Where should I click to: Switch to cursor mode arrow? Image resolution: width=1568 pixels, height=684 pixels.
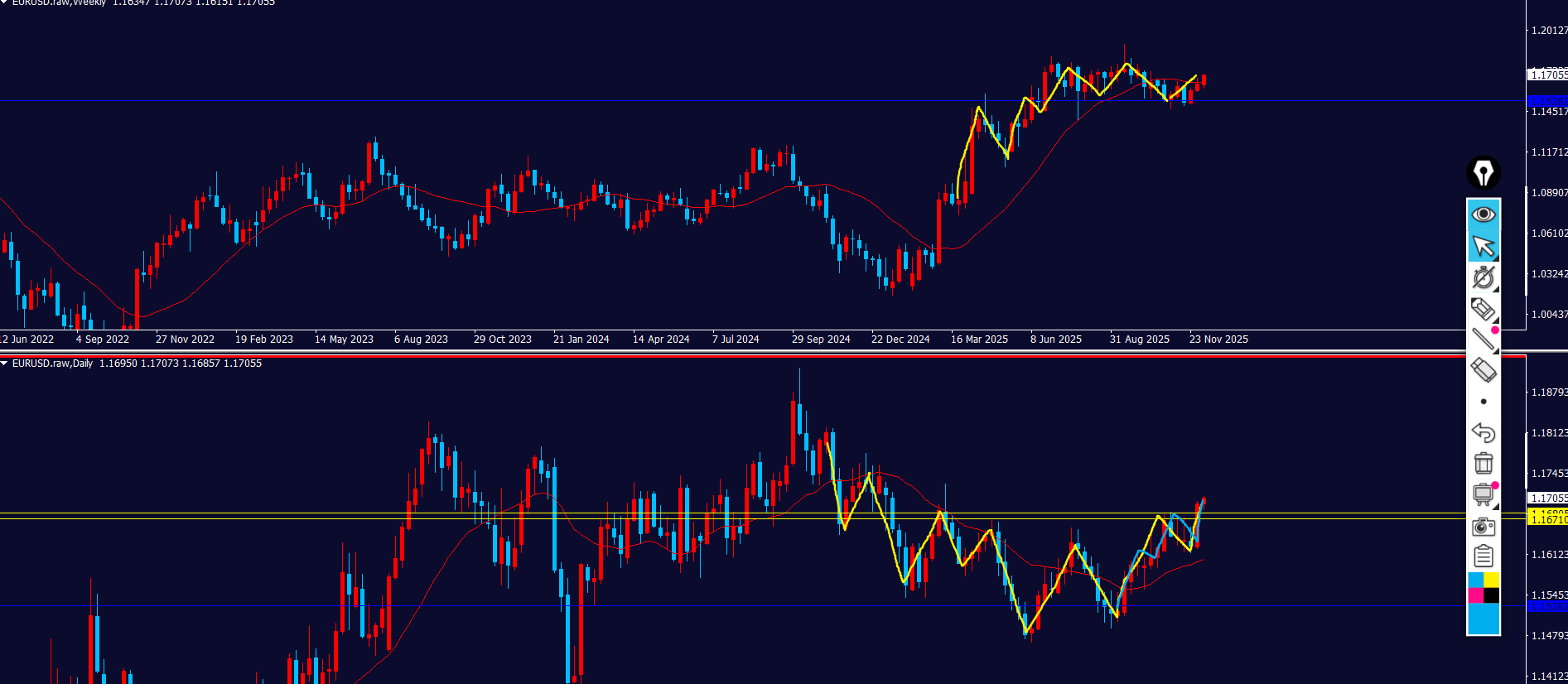[x=1483, y=246]
